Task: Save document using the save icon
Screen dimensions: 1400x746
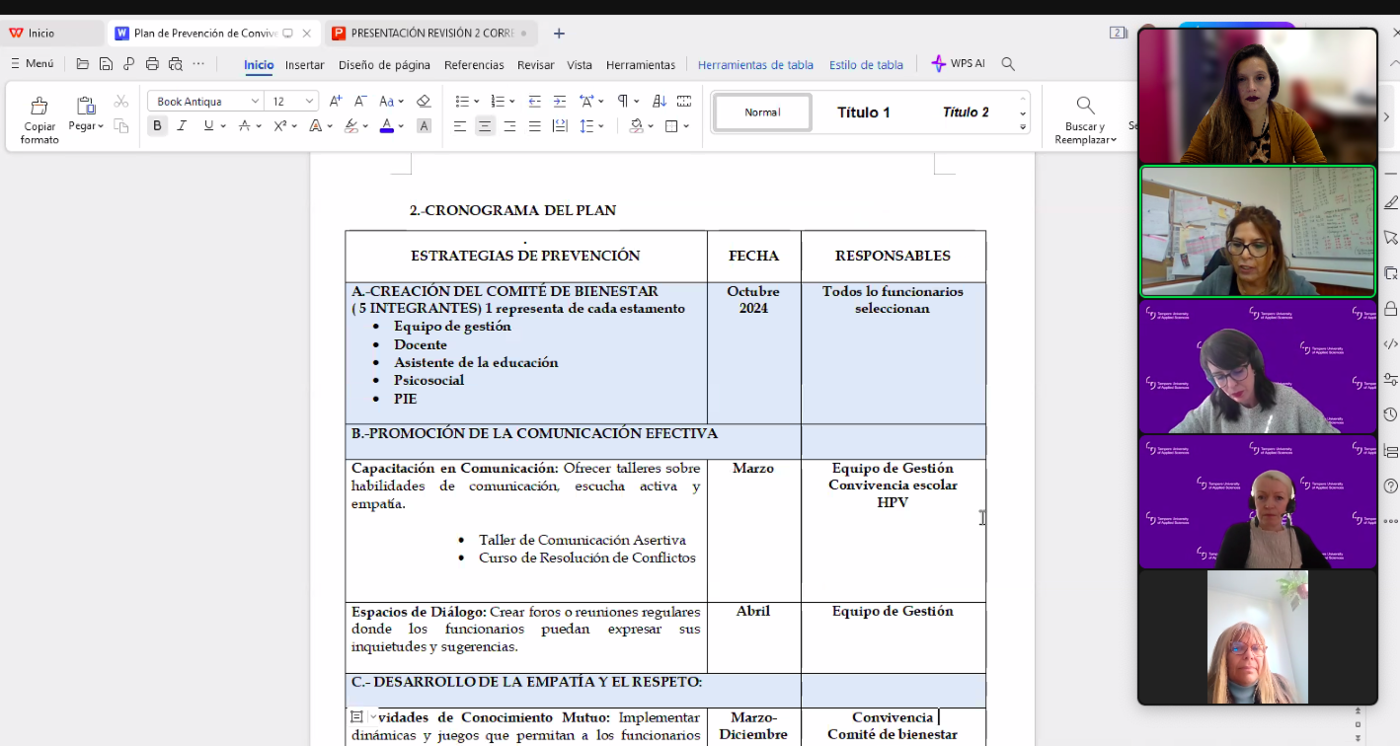Action: pos(105,64)
